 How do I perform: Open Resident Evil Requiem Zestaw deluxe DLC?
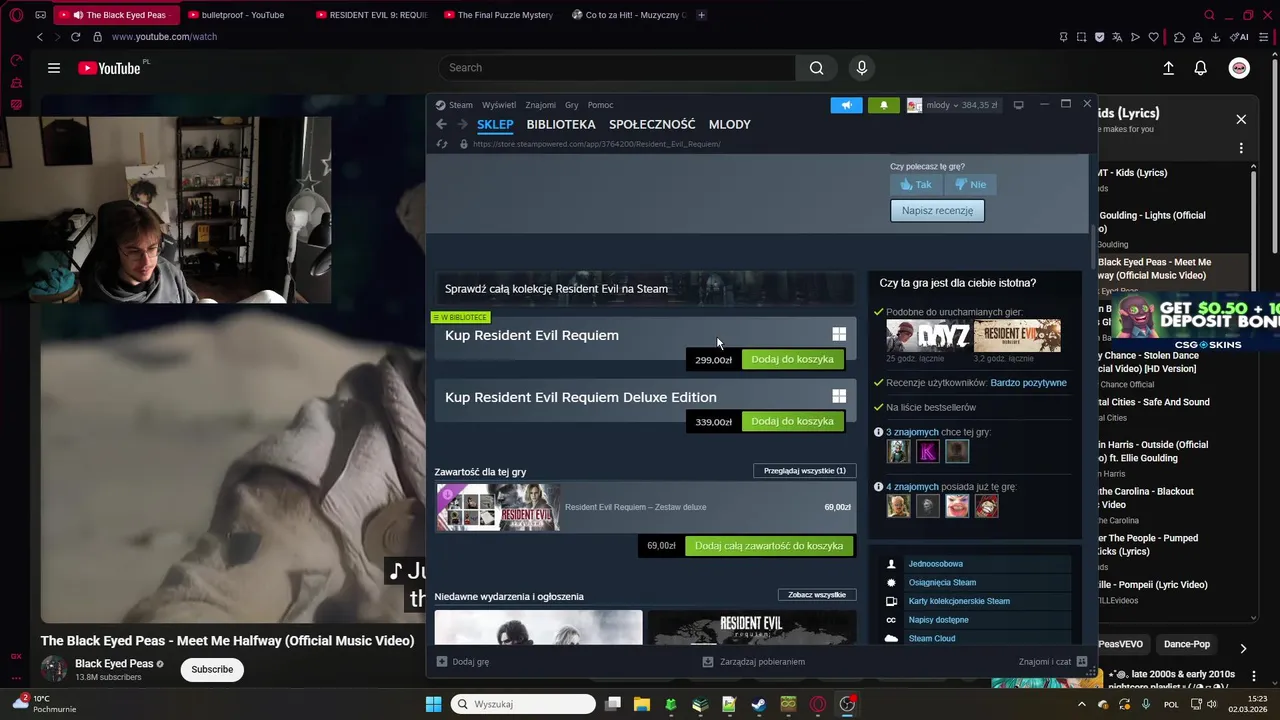(x=645, y=507)
